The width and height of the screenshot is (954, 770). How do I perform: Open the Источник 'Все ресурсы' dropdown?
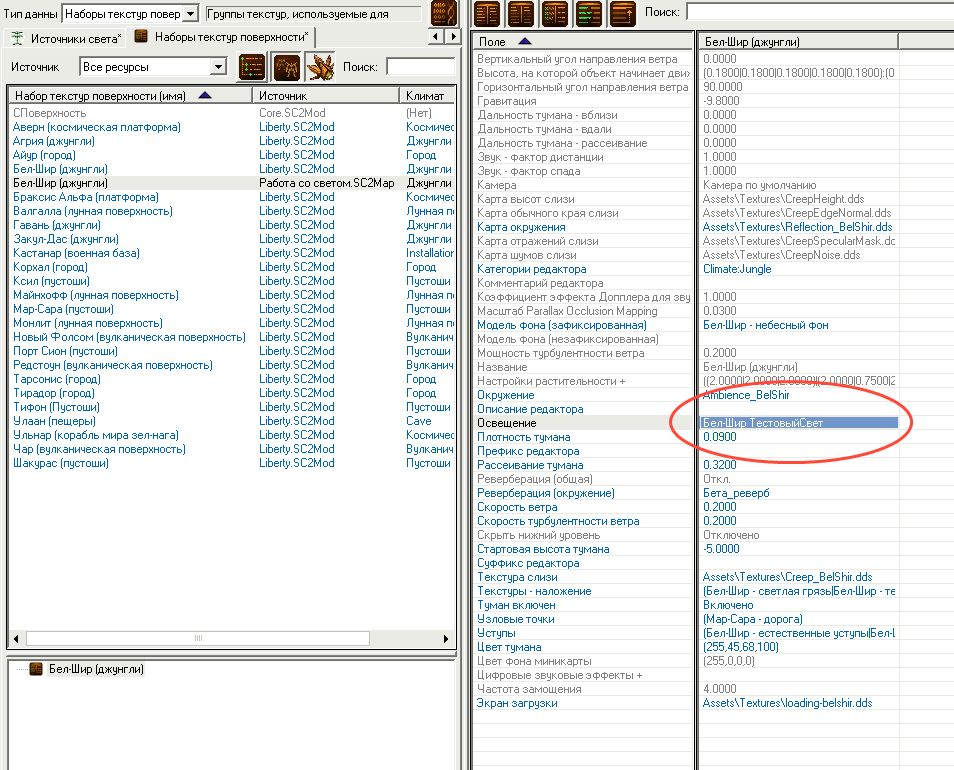tap(218, 67)
